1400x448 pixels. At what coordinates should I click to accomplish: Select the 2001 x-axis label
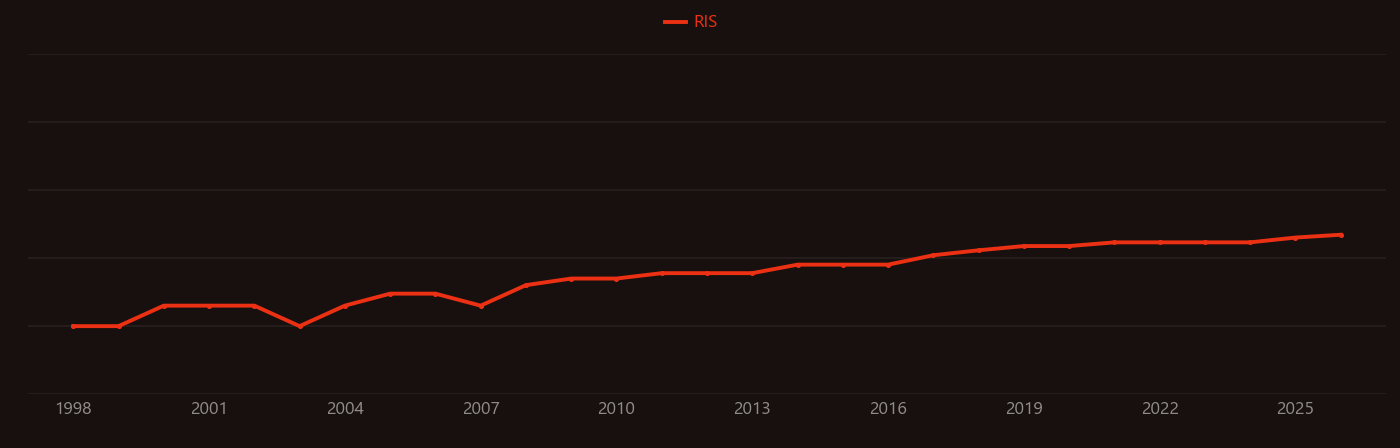[209, 409]
